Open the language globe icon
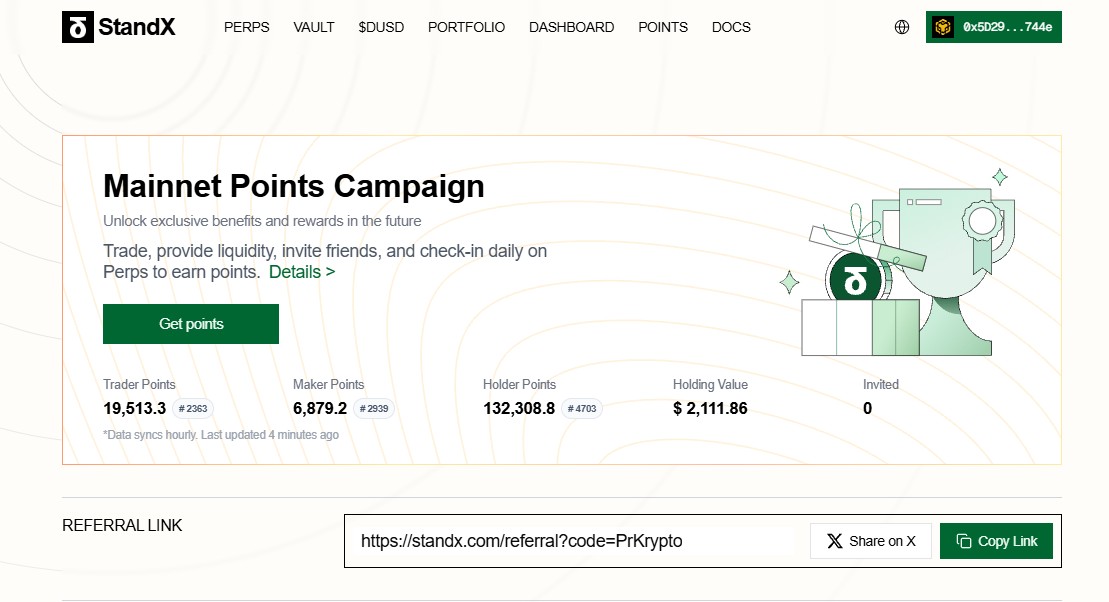 point(902,27)
